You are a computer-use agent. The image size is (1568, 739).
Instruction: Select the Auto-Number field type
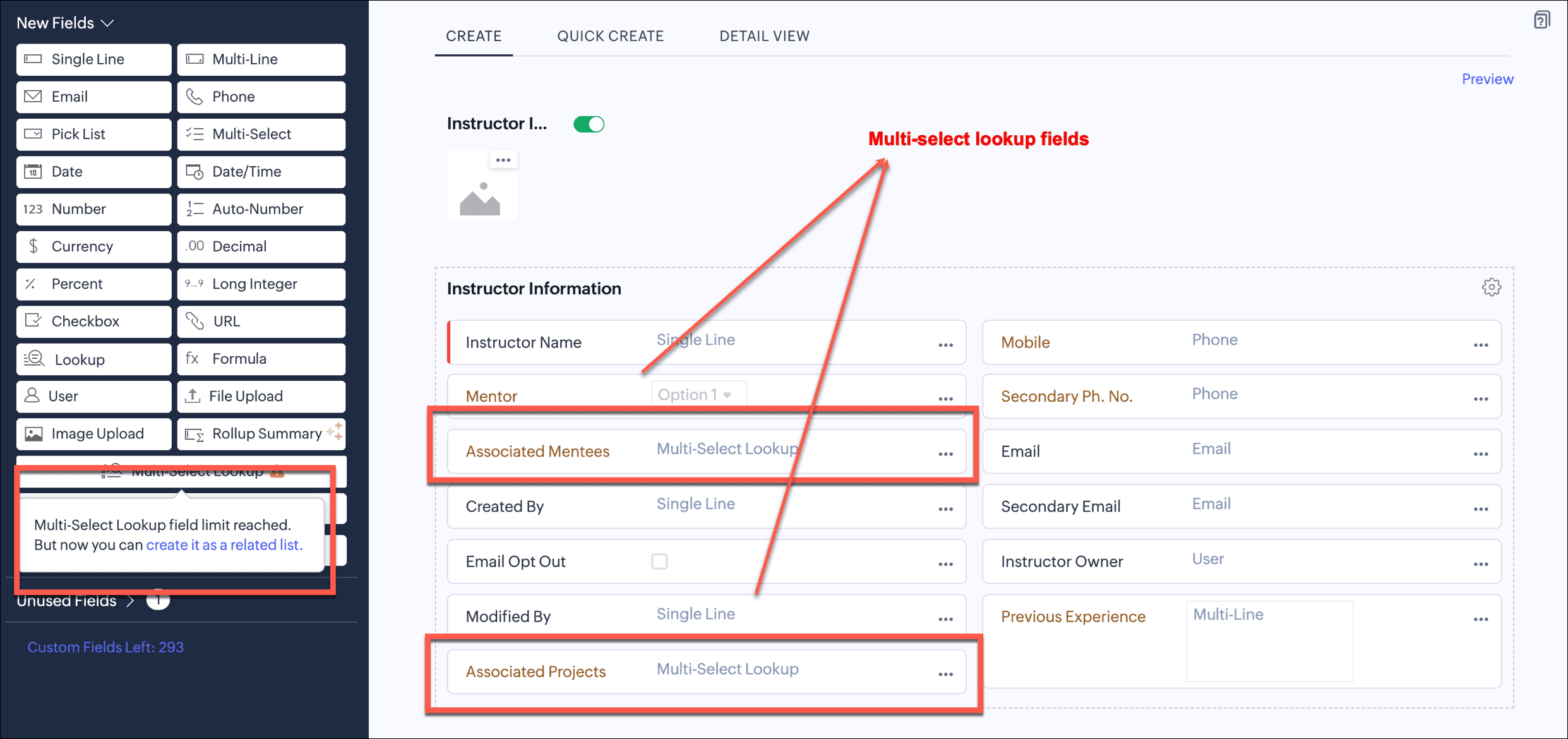click(x=261, y=209)
